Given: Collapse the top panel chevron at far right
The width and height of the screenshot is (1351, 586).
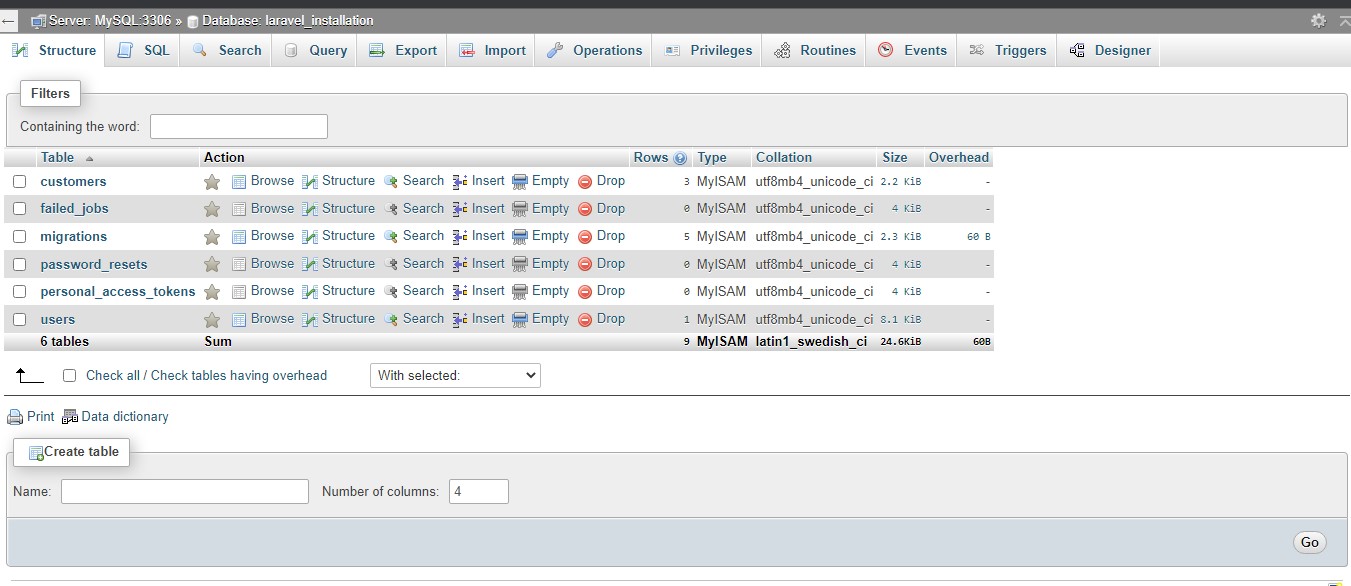Looking at the screenshot, I should [1344, 20].
